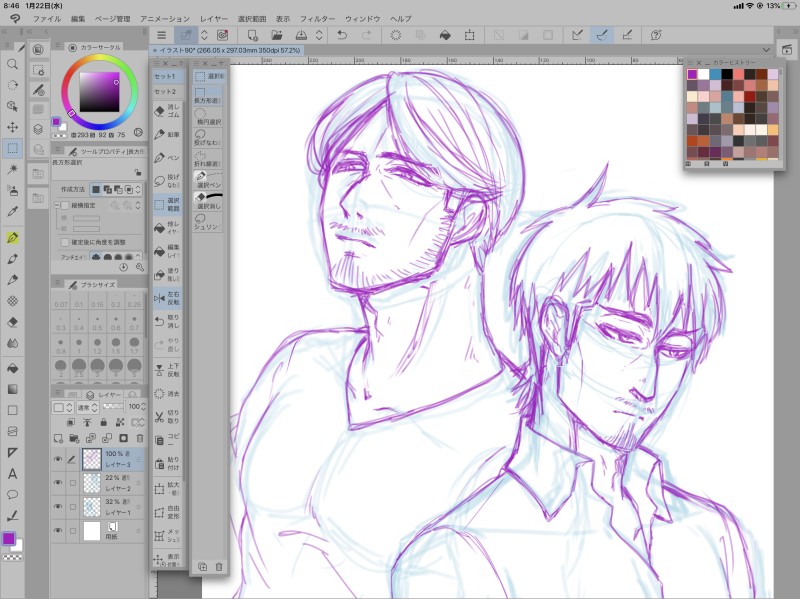Click the 上下反転 flip vertical button

click(167, 370)
